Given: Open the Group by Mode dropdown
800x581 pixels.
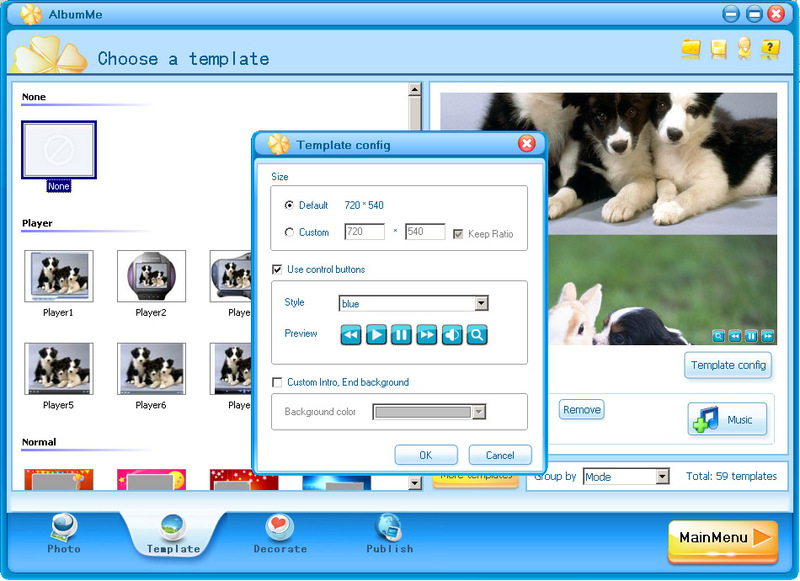Looking at the screenshot, I should [626, 476].
